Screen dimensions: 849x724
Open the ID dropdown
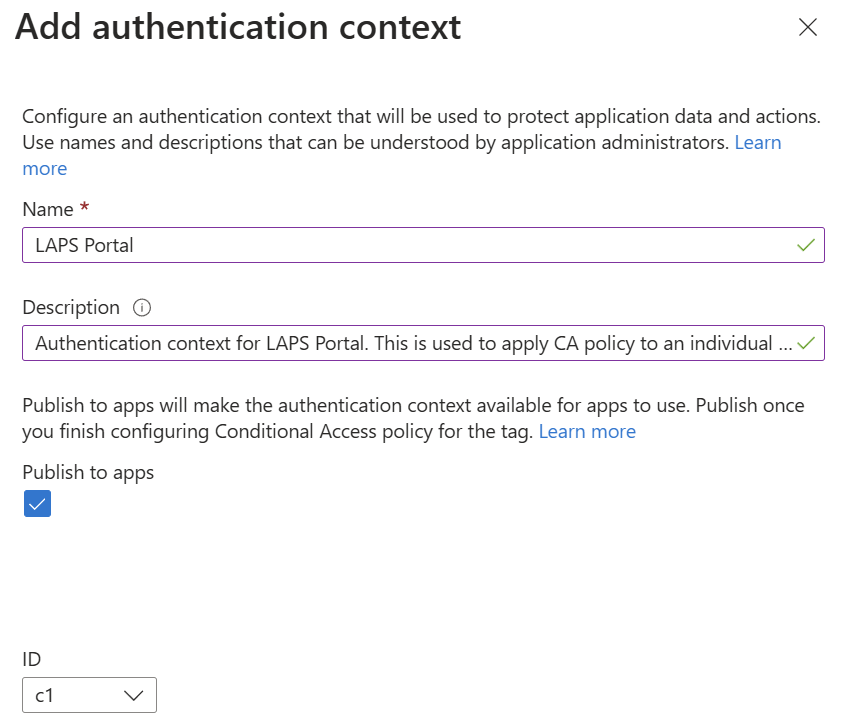tap(89, 695)
